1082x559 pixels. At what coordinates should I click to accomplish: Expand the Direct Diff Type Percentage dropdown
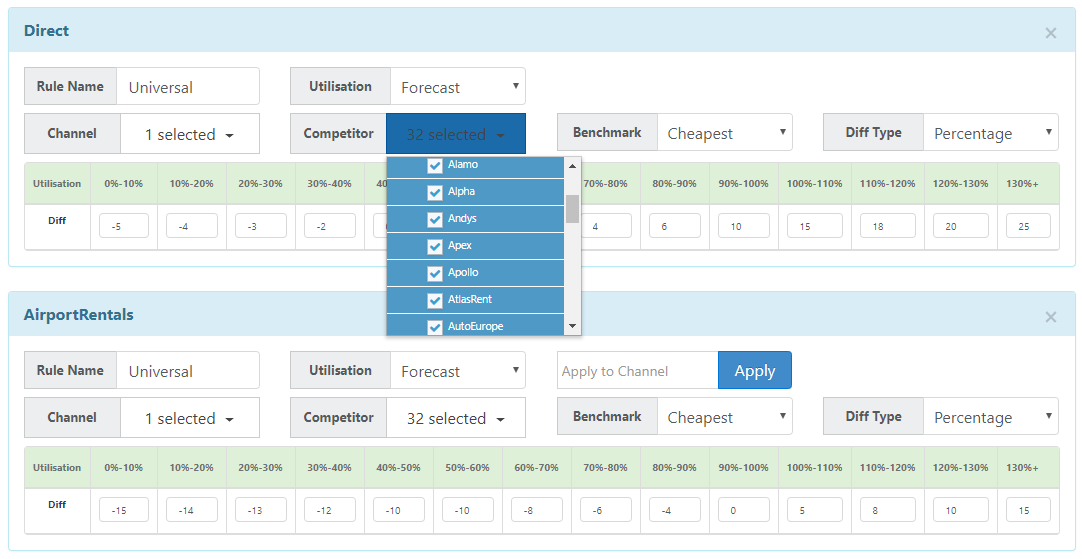click(x=990, y=134)
